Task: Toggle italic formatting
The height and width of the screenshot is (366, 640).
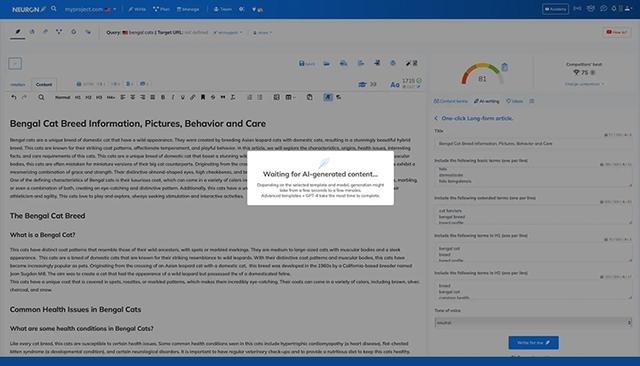Action: pos(173,97)
